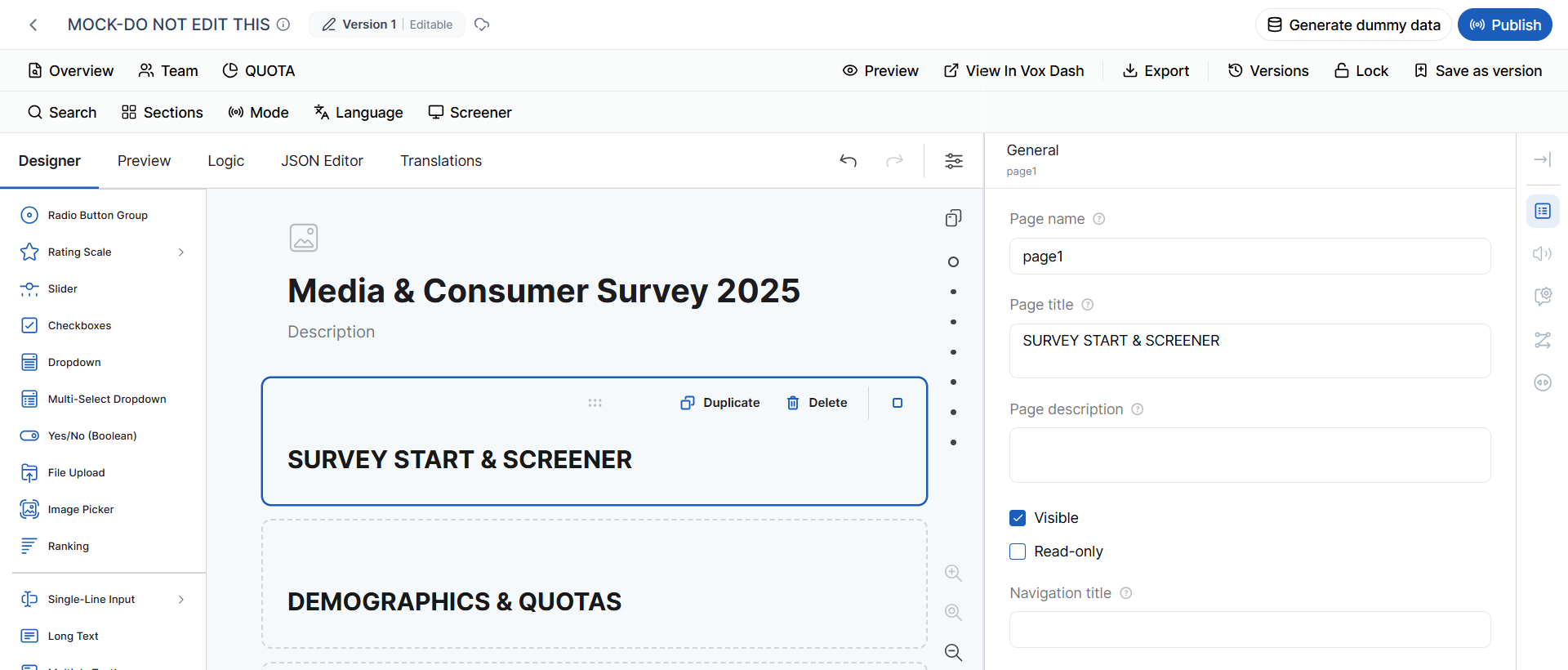Lock the survey
This screenshot has width=1568, height=670.
tap(1361, 71)
